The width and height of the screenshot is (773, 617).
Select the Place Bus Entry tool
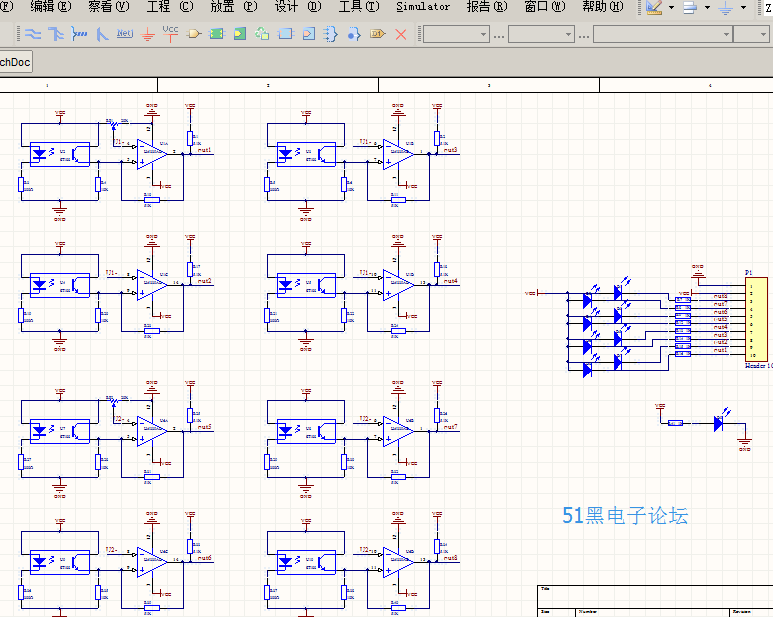[102, 34]
